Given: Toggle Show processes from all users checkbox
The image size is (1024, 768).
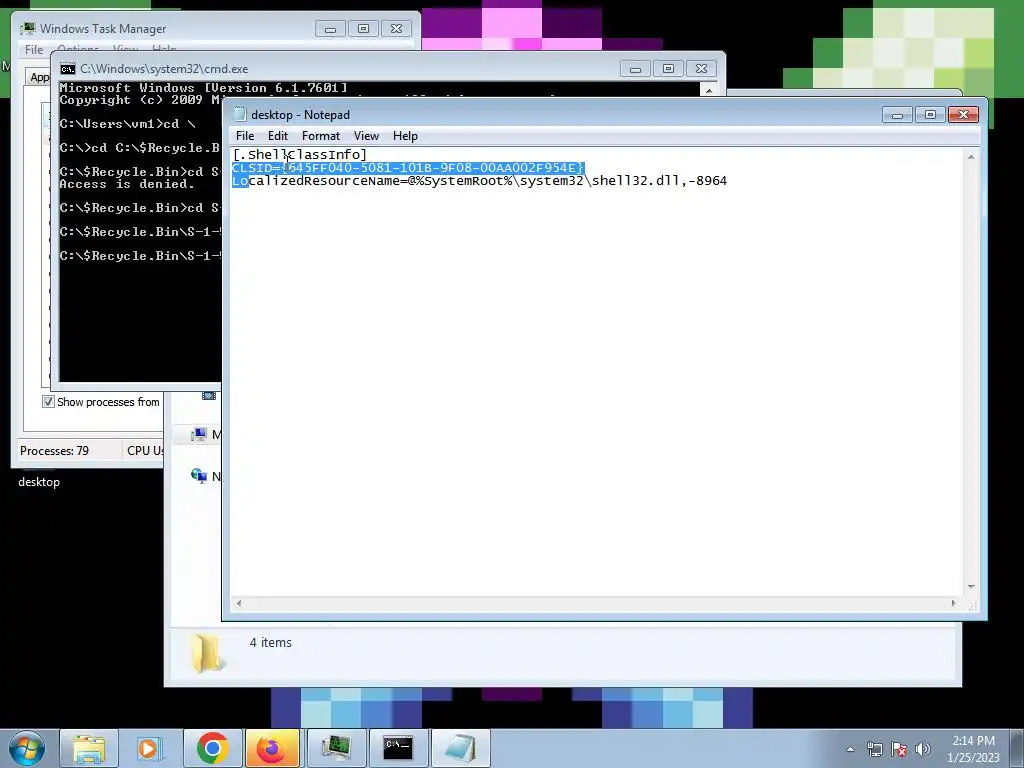Looking at the screenshot, I should [x=48, y=402].
